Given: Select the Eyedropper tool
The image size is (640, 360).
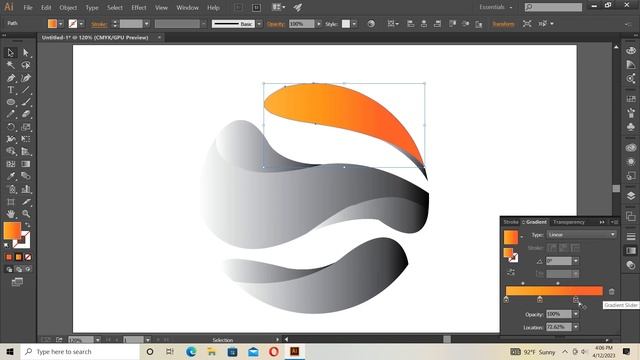Looking at the screenshot, I should coord(11,176).
